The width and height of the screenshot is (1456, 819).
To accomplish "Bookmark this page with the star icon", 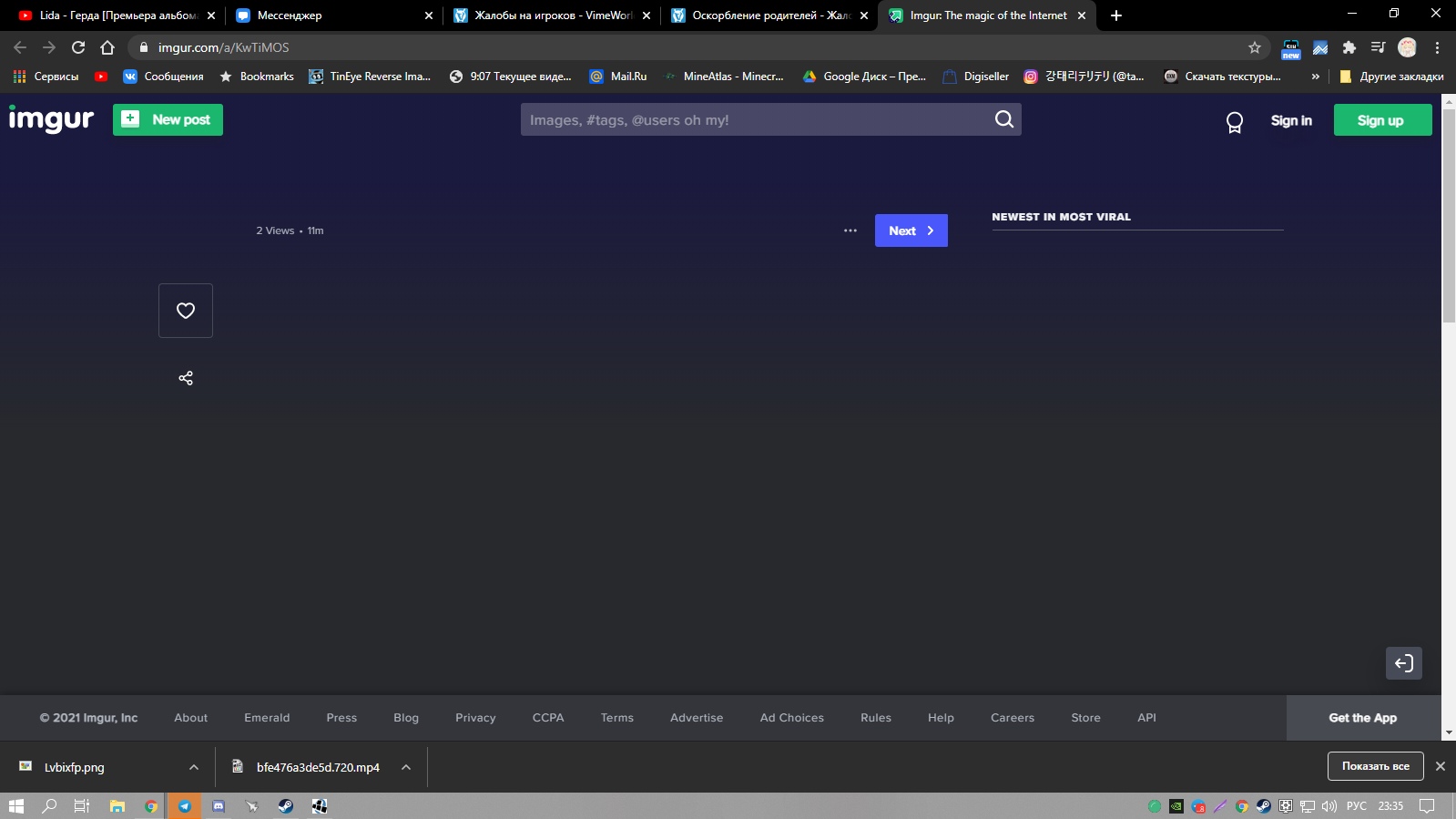I will point(1255,47).
